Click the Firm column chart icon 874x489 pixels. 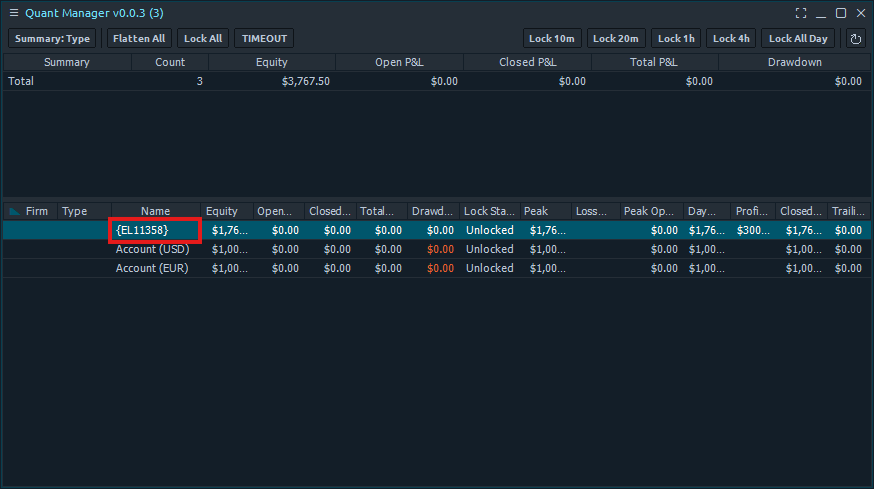click(14, 212)
